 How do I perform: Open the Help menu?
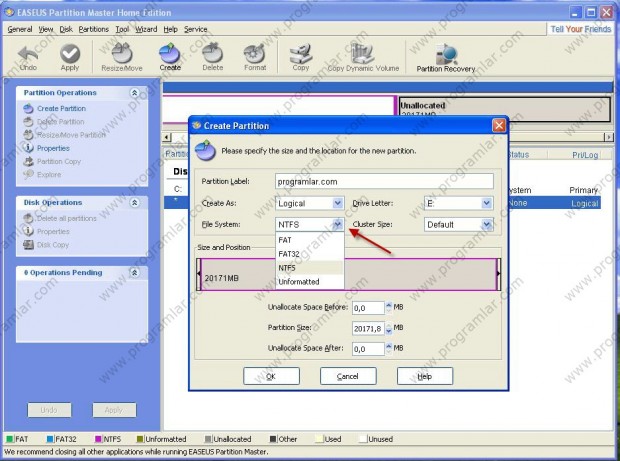coord(170,29)
